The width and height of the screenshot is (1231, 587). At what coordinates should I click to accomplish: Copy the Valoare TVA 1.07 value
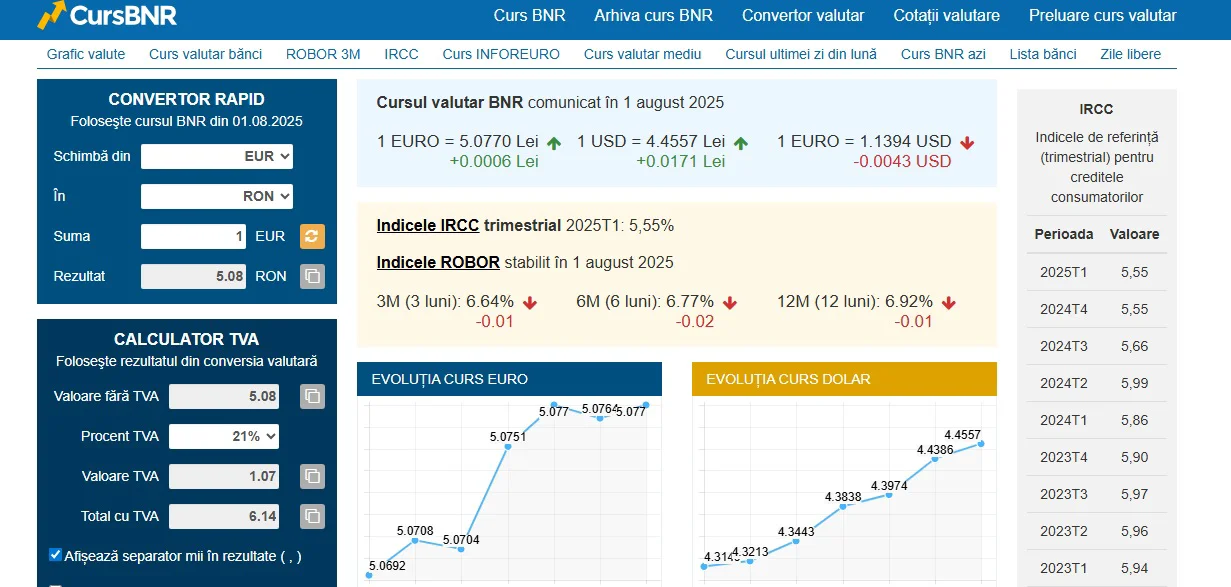(x=313, y=476)
